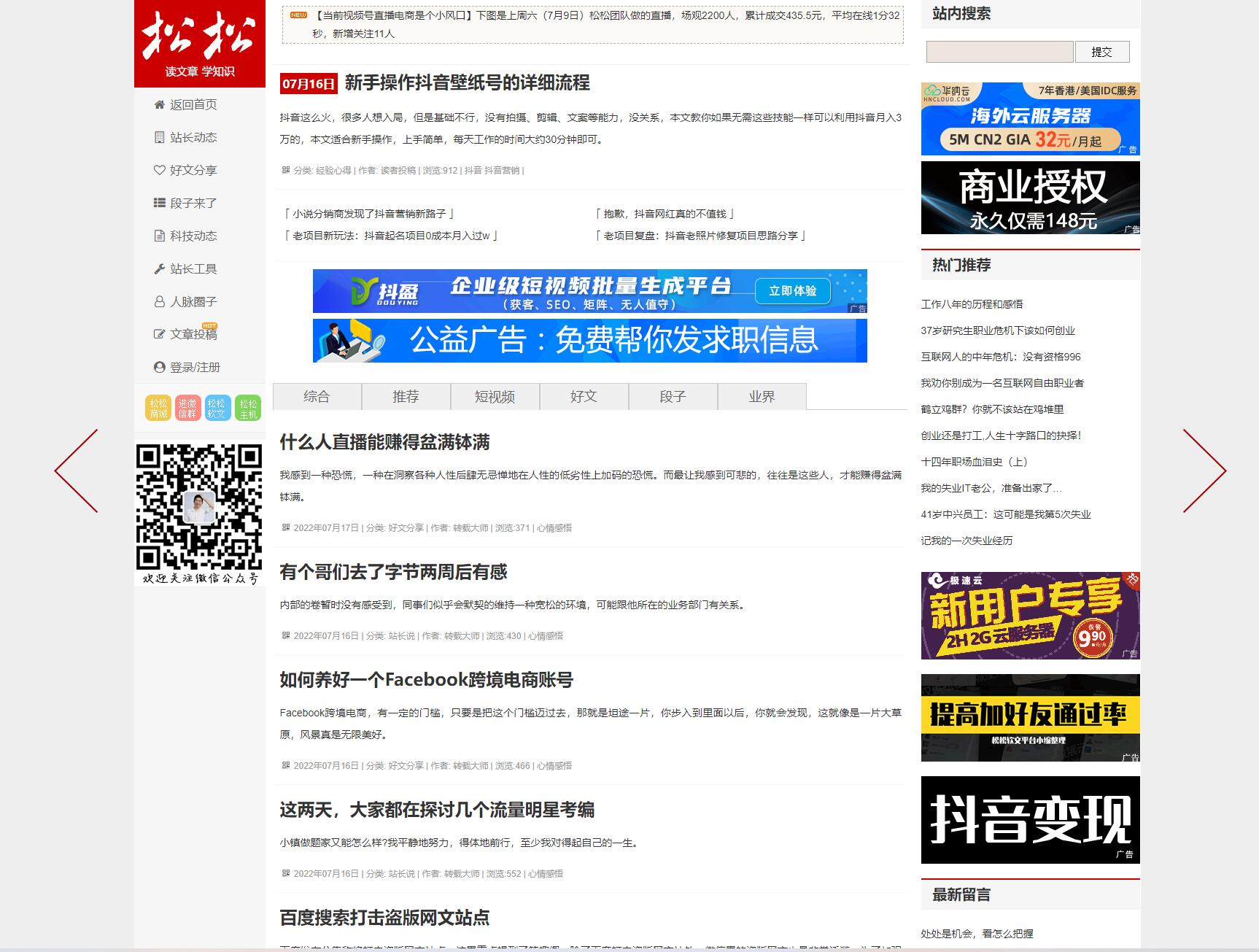Open hot pick 41岁中兴员工：这可能是我第5次失业
Viewport: 1259px width, 952px height.
[1006, 514]
